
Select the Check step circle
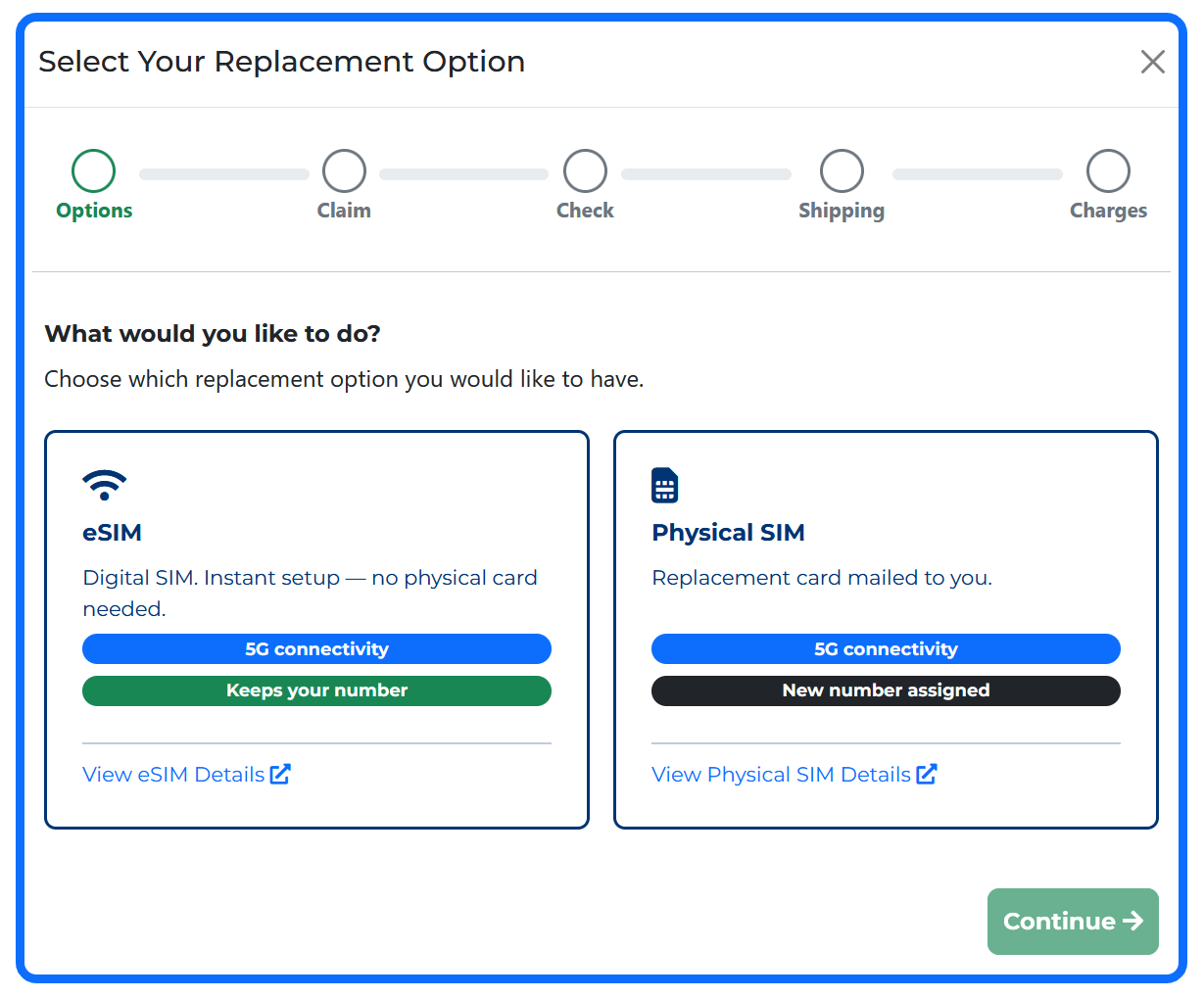pos(585,170)
